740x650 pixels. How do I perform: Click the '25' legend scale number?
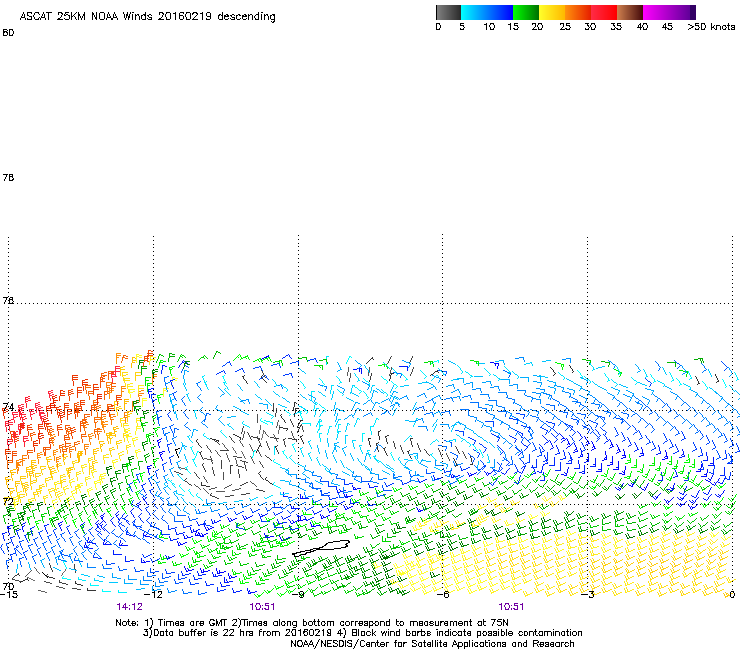[565, 27]
